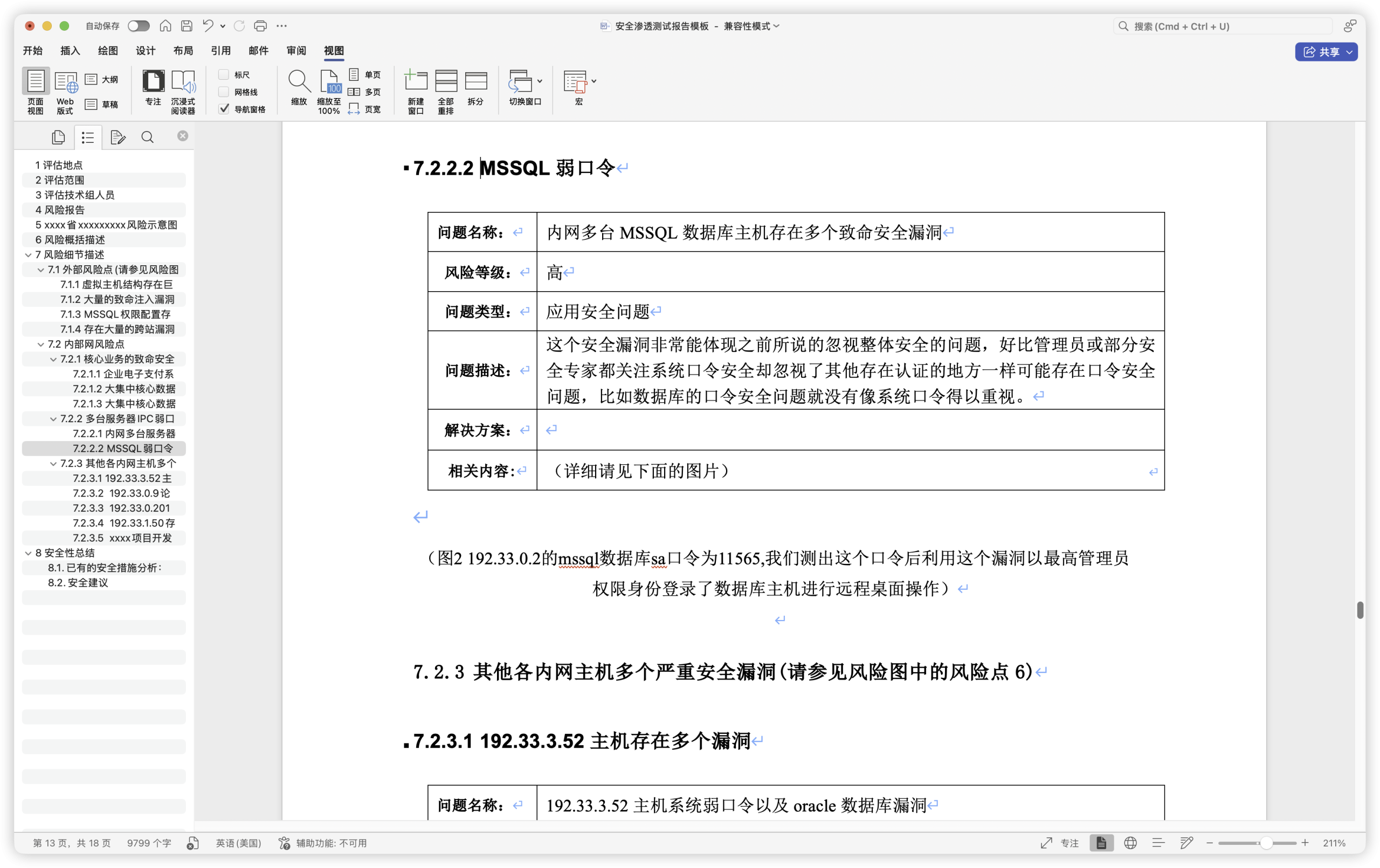The width and height of the screenshot is (1380, 868).
Task: Open the zoom (缩放) magnifier tool
Action: tap(299, 82)
